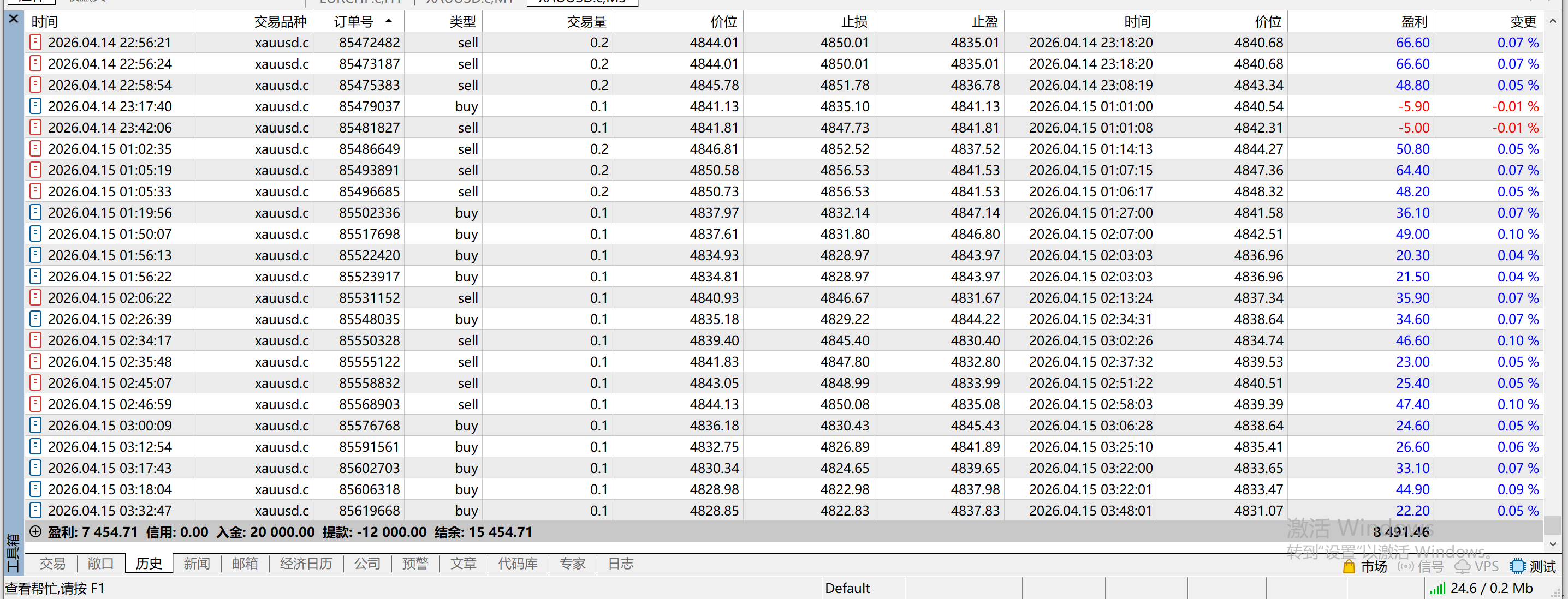Click buy order icon for order 85576768
Screen dimensions: 1568x599
(35, 425)
